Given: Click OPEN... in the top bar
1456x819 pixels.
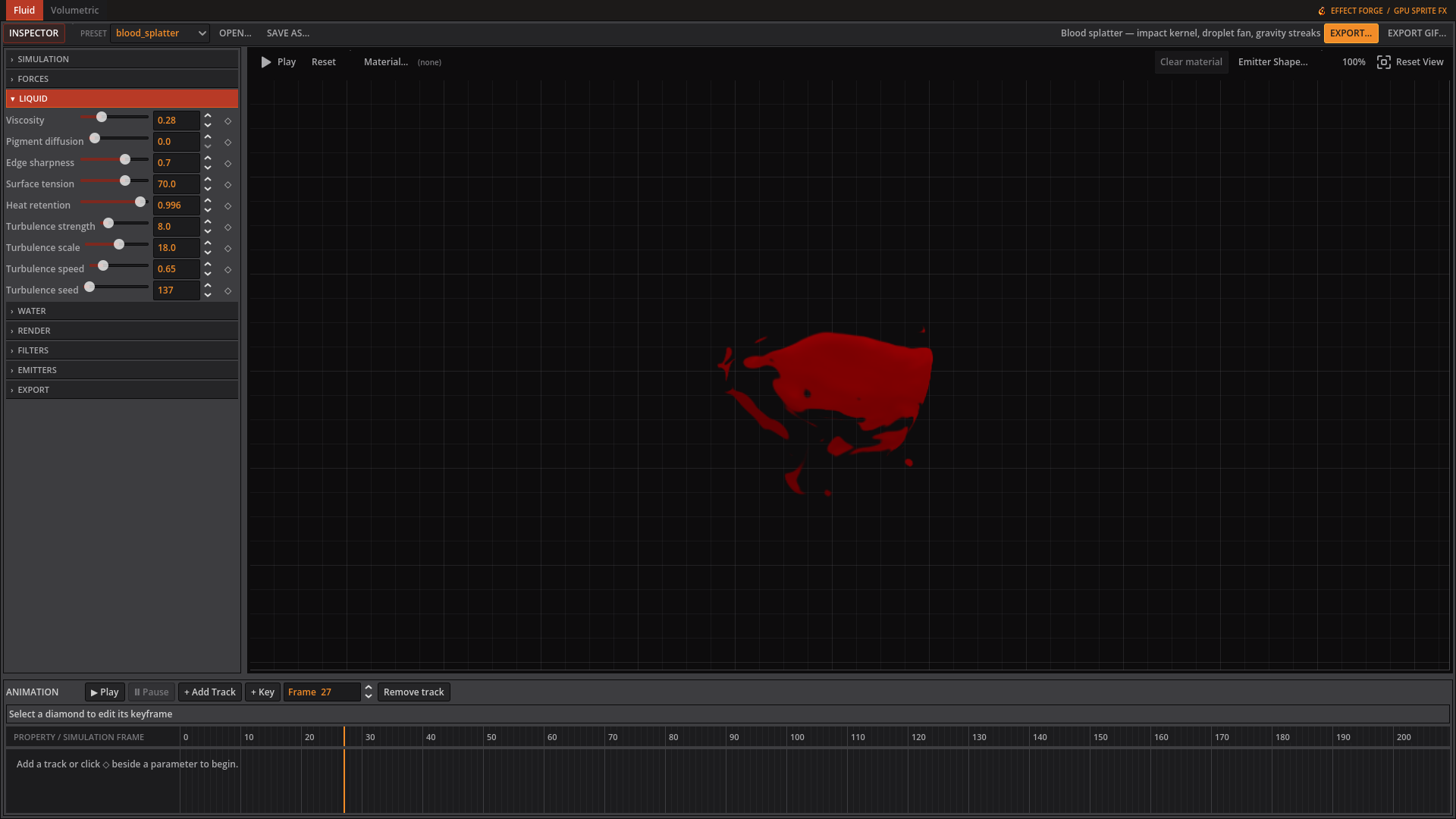Looking at the screenshot, I should click(x=235, y=33).
